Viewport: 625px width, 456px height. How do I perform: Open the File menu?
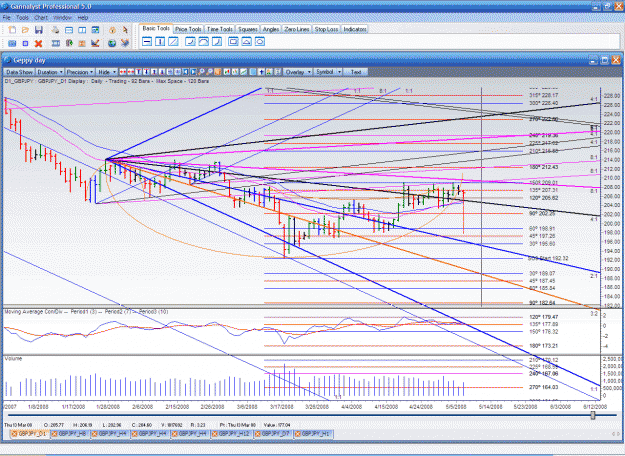7,18
